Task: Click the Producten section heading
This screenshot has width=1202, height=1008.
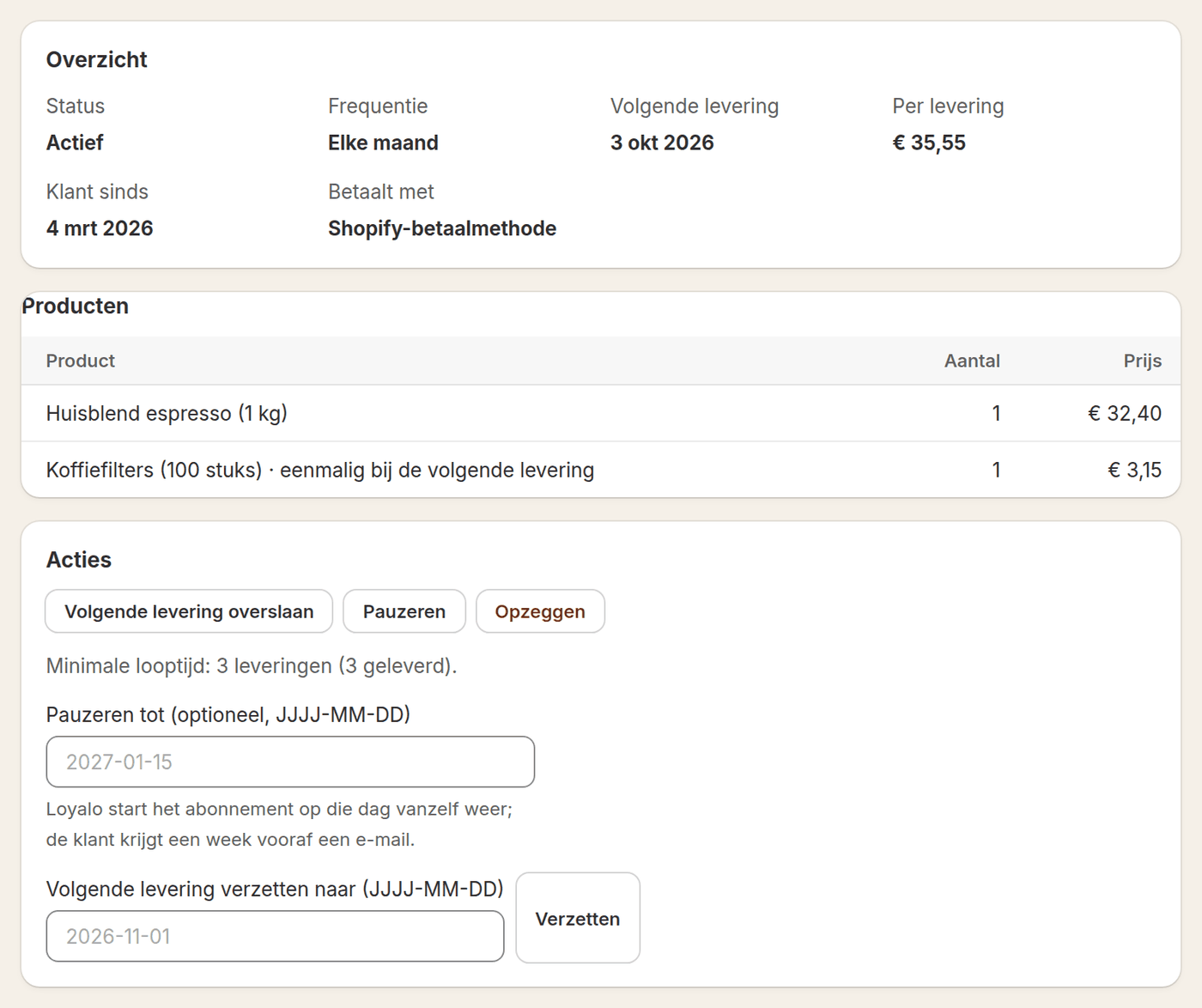Action: pyautogui.click(x=76, y=306)
